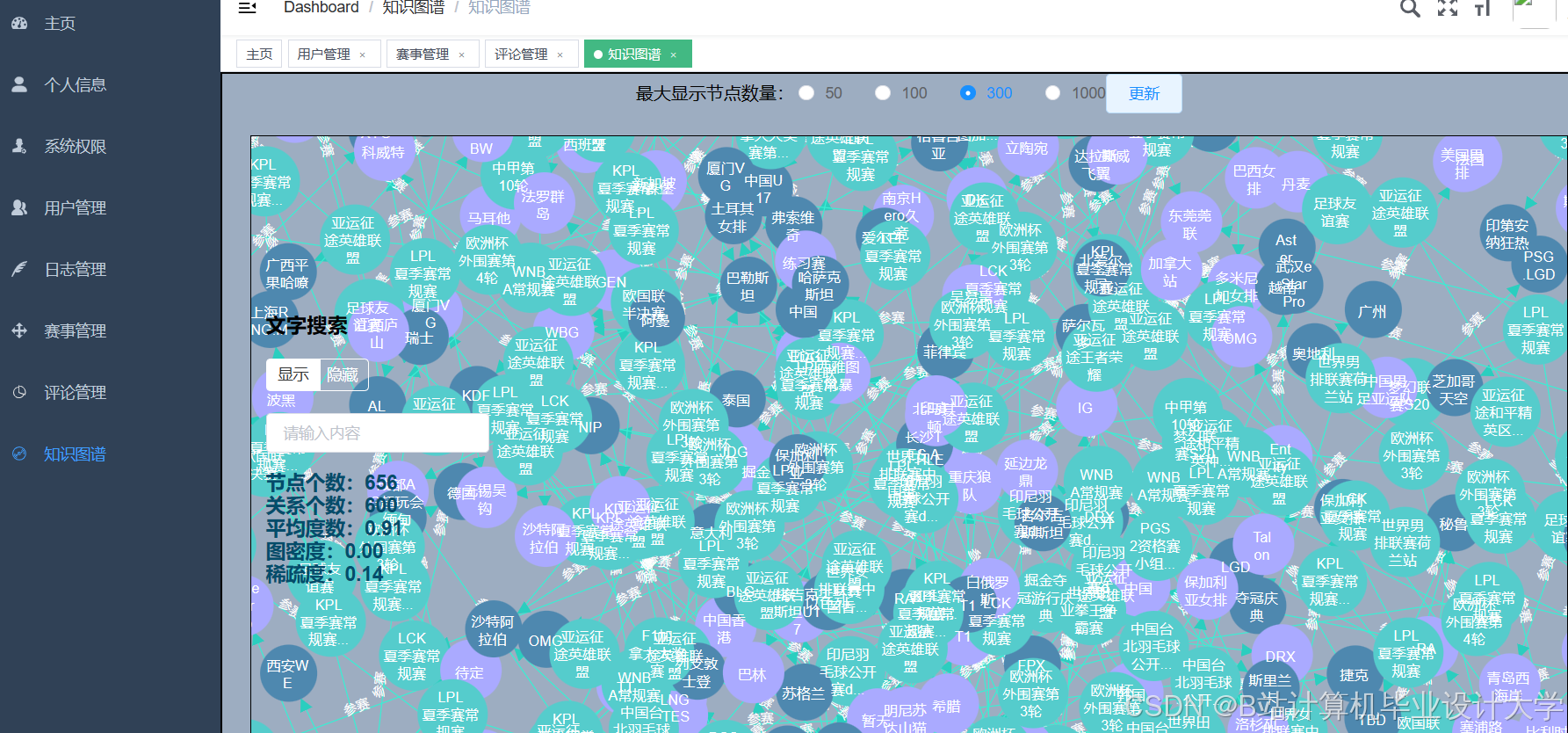This screenshot has height=733, width=1568.
Task: Focus the 请输入内容 search field
Action: point(377,433)
